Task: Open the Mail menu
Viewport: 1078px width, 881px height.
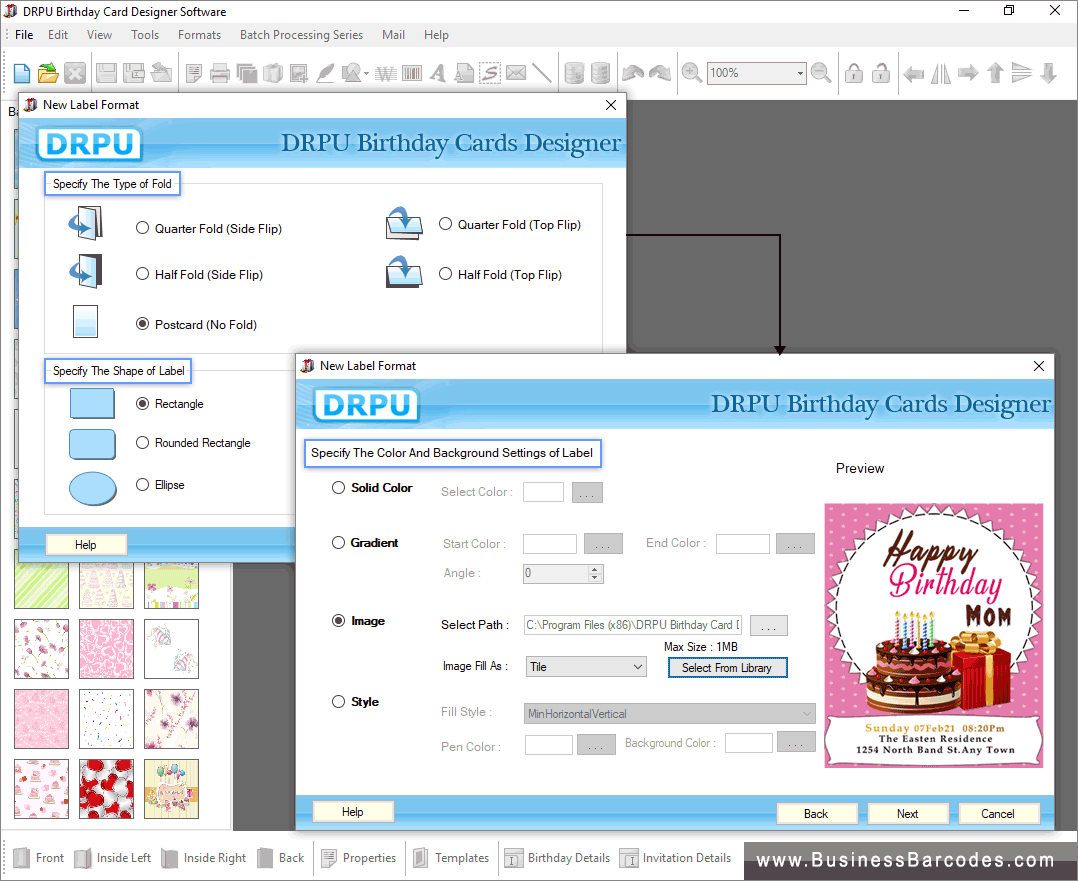Action: click(x=393, y=34)
